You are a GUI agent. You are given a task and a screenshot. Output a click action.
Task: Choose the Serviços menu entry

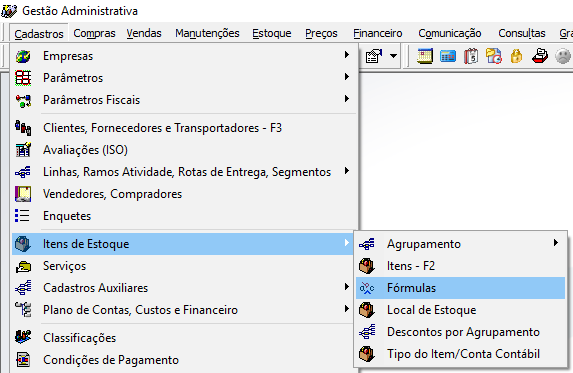pyautogui.click(x=183, y=266)
